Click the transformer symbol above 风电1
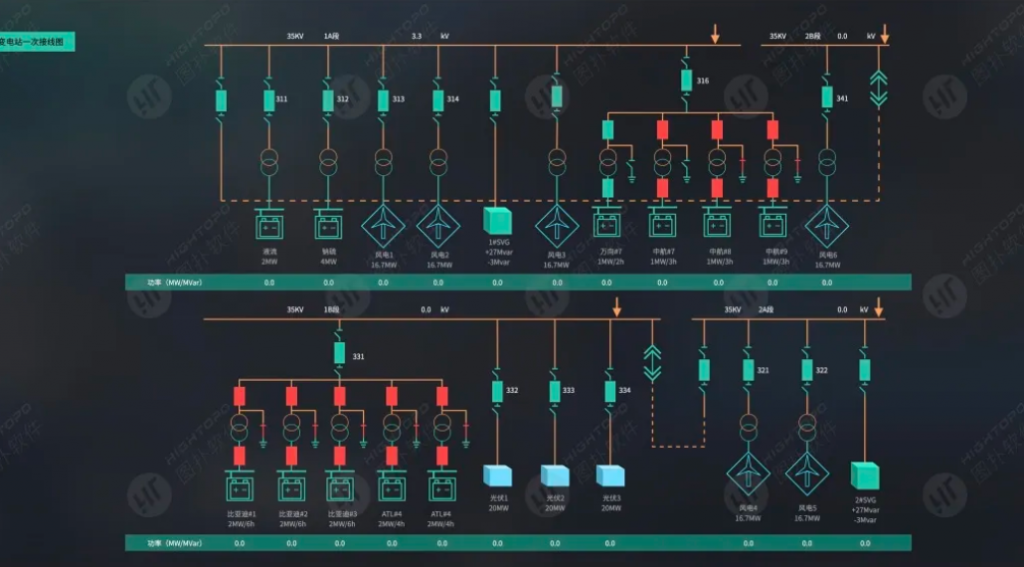The height and width of the screenshot is (567, 1024). 383,162
